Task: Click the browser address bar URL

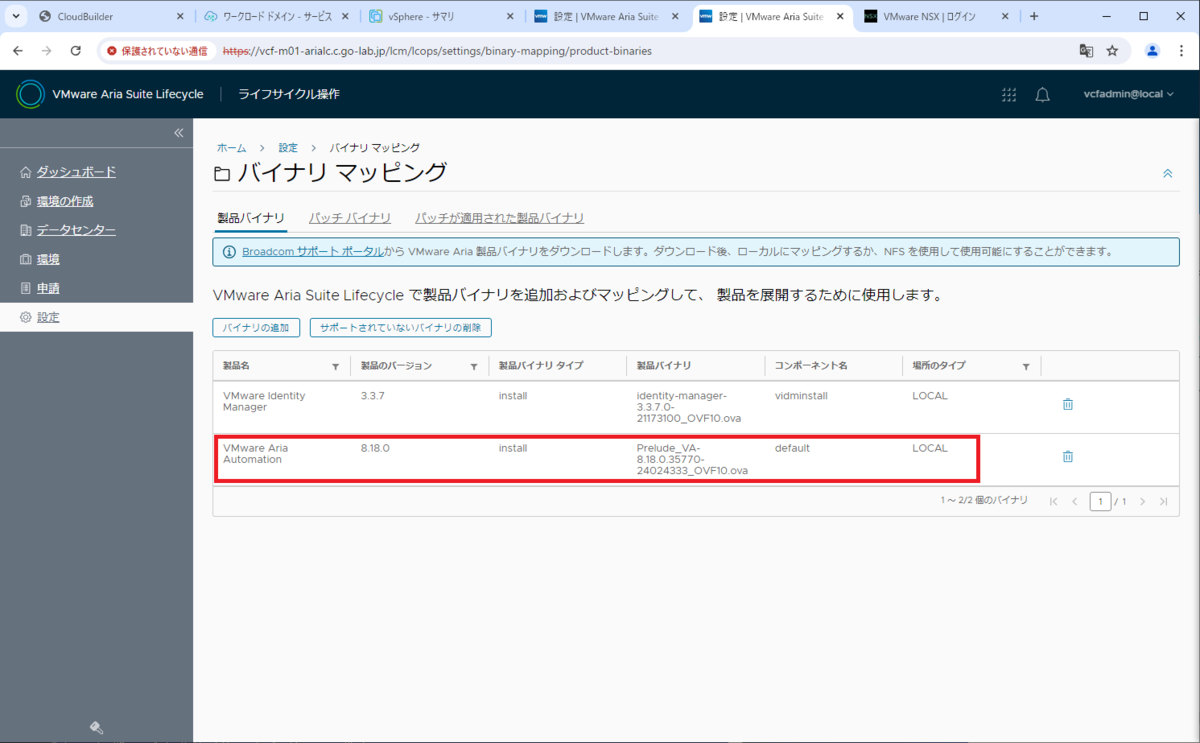Action: click(437, 50)
